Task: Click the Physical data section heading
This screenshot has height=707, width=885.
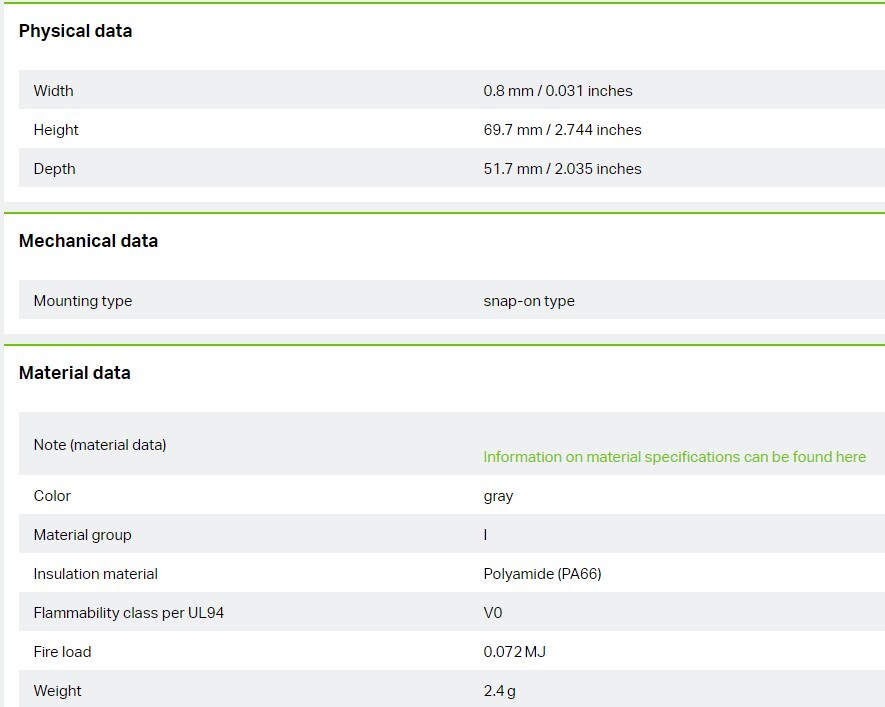Action: click(76, 31)
